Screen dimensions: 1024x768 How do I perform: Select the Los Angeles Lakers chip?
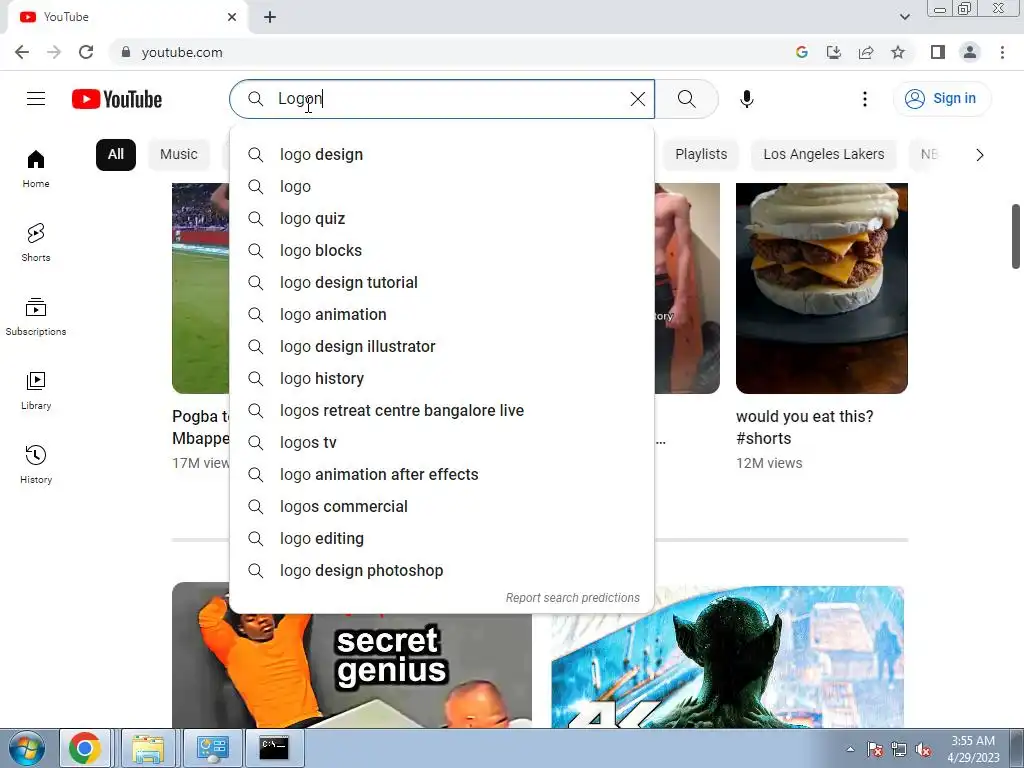pyautogui.click(x=824, y=155)
